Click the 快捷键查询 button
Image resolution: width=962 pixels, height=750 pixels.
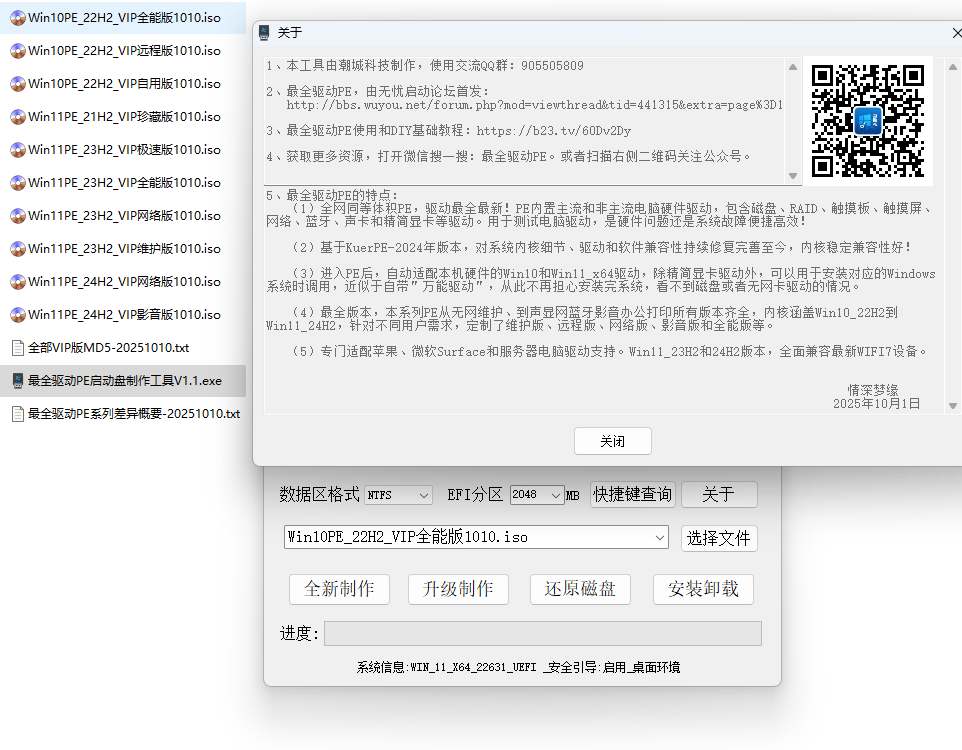[x=632, y=494]
